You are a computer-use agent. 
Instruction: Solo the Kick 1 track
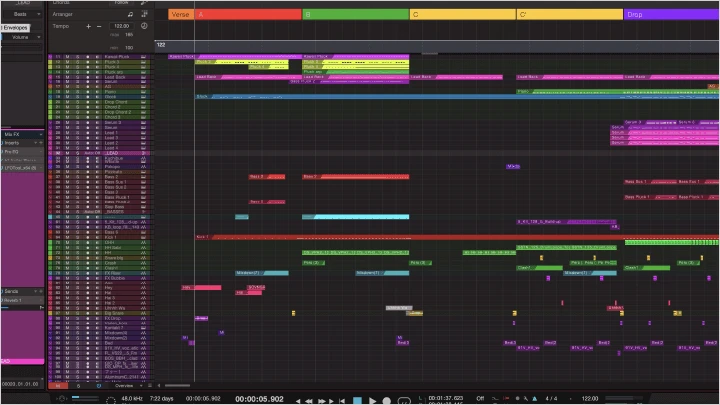click(x=77, y=237)
